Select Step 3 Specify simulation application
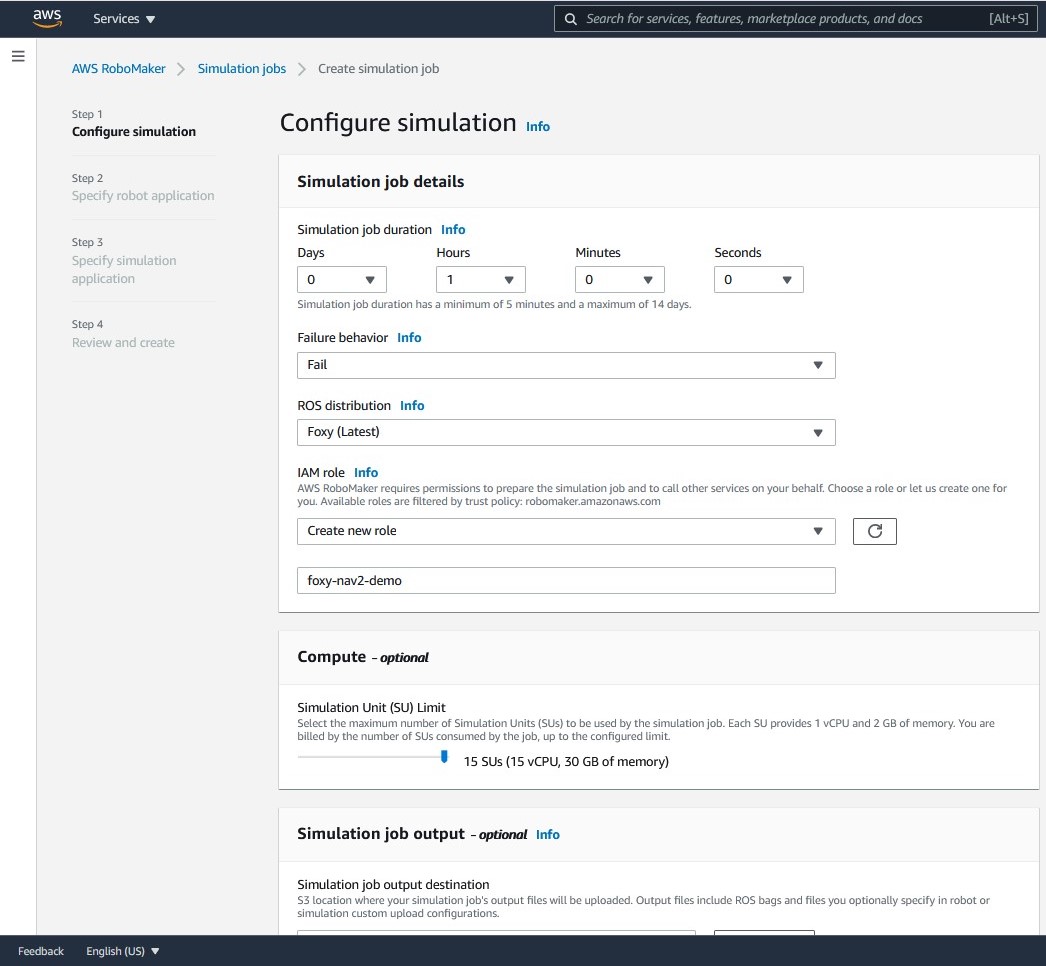 tap(124, 261)
